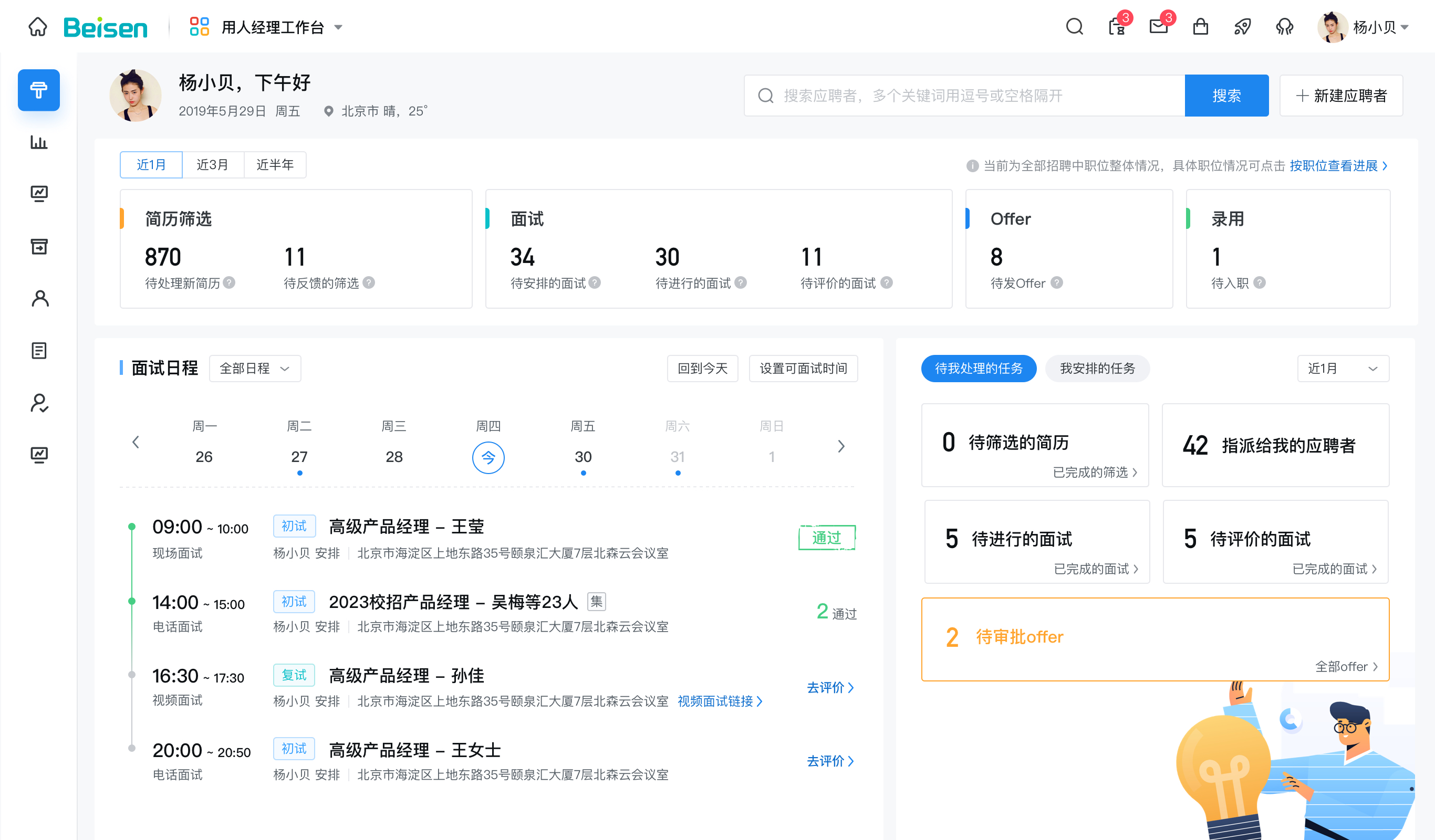
Task: Open the headset support icon
Action: tap(1285, 27)
